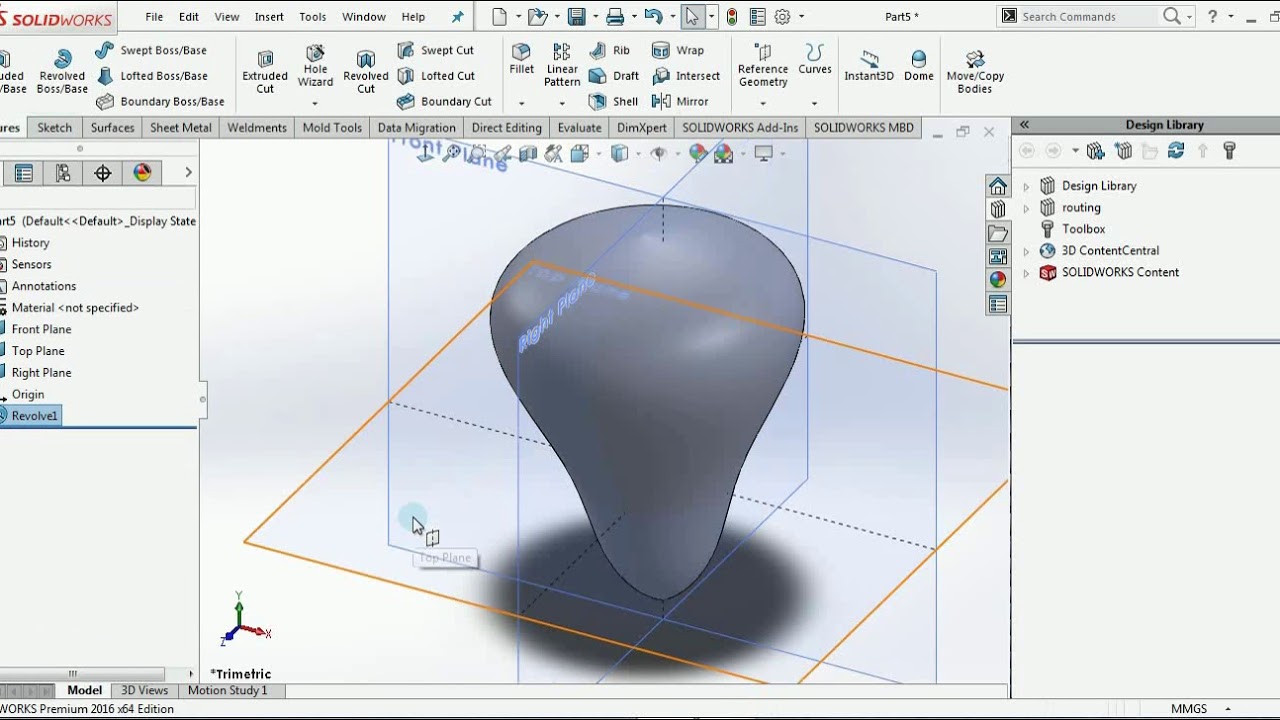Open the Select tool dropdown arrow
The image size is (1280, 720).
click(710, 17)
